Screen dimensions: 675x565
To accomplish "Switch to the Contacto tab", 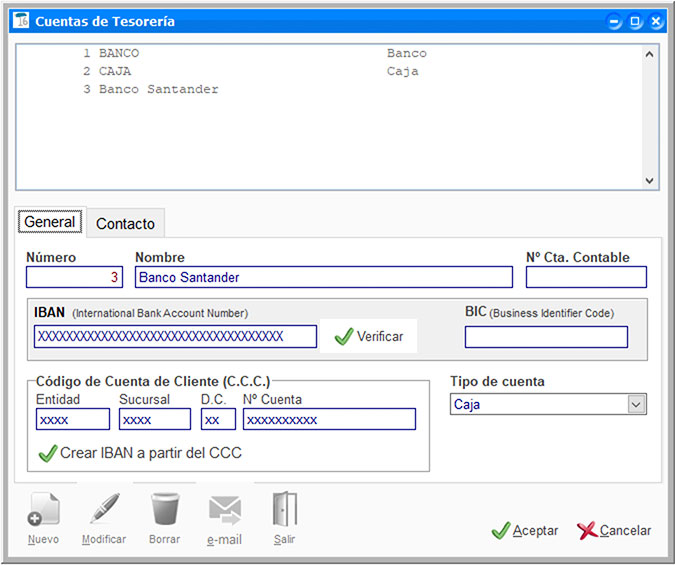I will coord(125,224).
